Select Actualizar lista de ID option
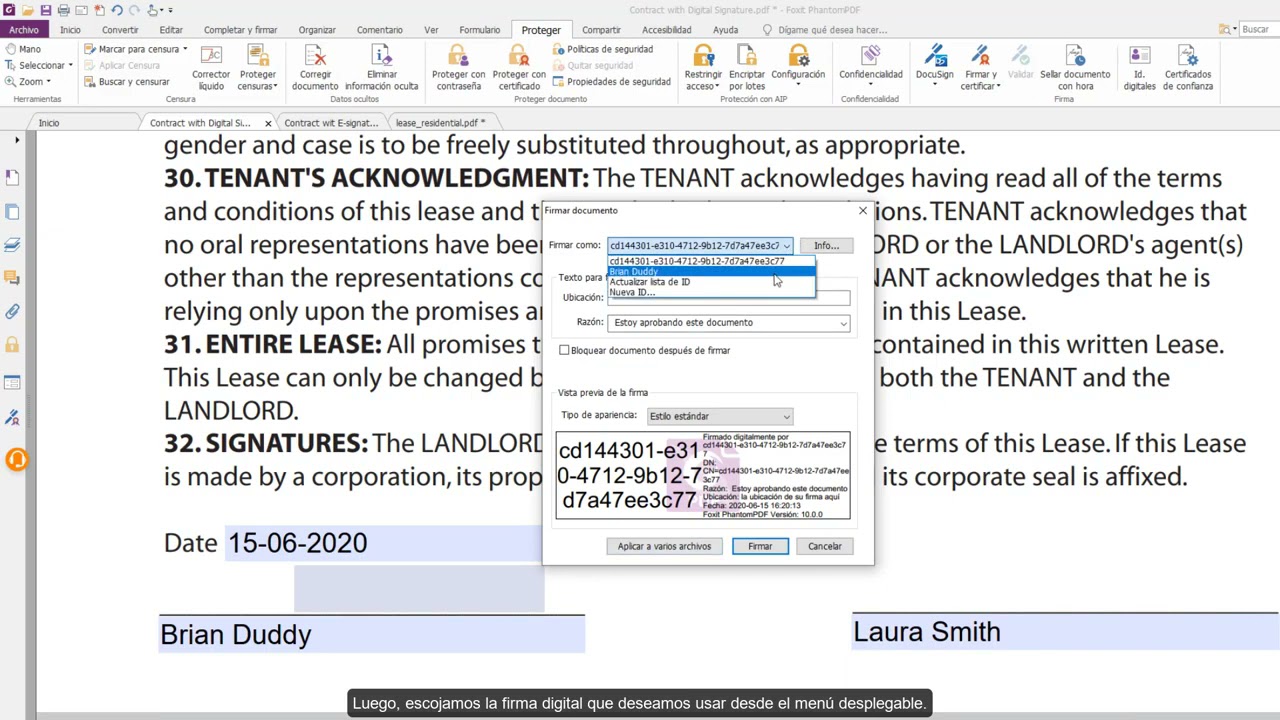The image size is (1280, 720). coord(711,282)
